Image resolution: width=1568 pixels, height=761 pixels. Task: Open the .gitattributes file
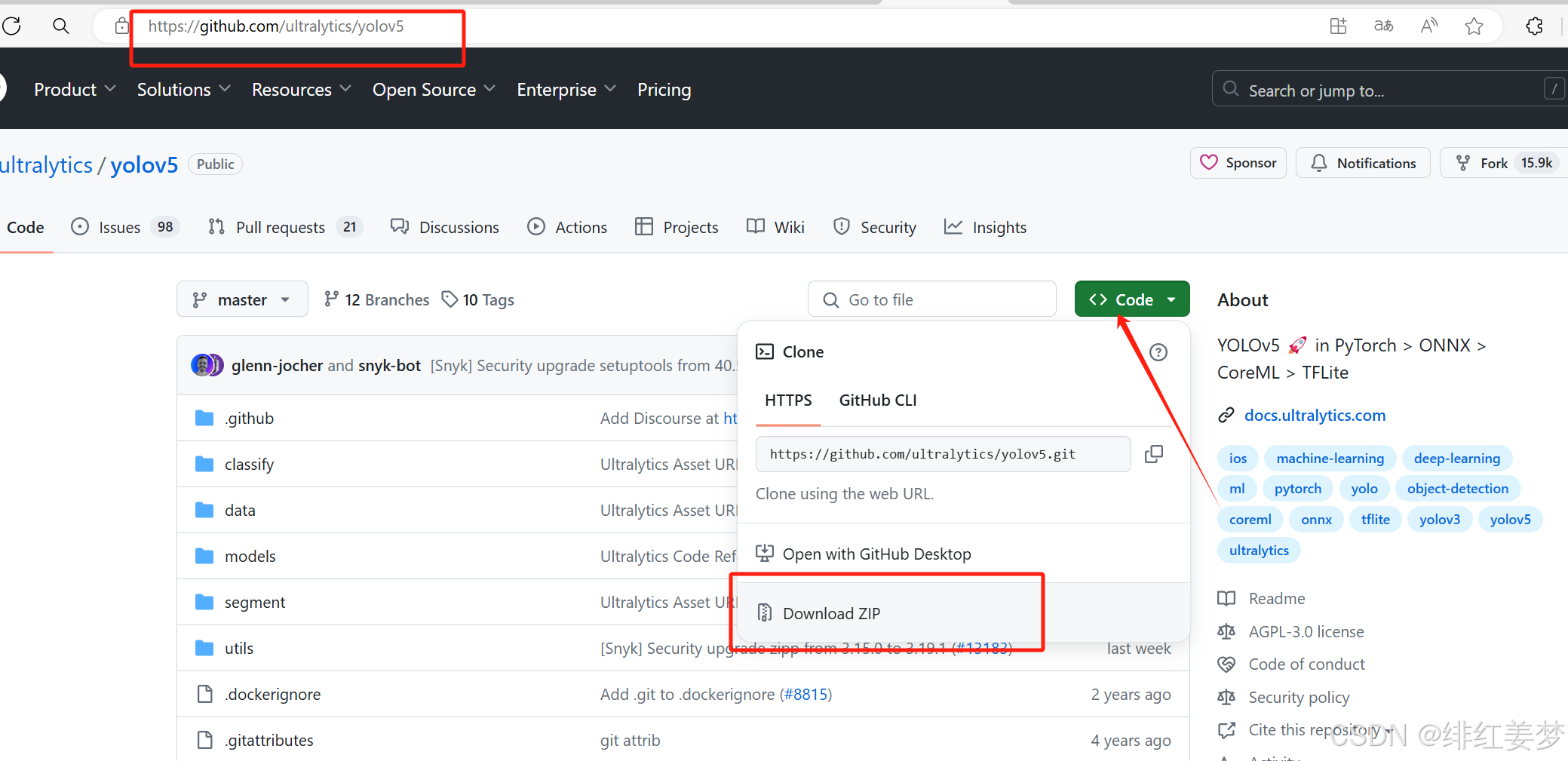pos(269,740)
